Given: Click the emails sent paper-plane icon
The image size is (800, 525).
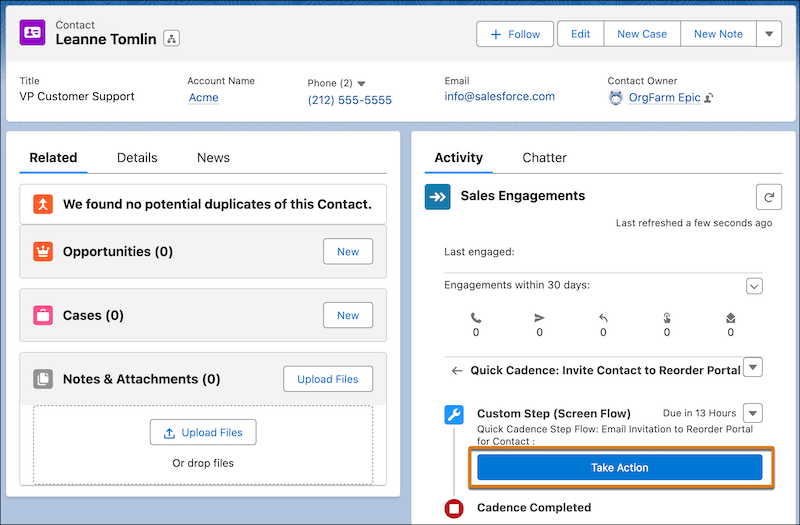Looking at the screenshot, I should (539, 318).
